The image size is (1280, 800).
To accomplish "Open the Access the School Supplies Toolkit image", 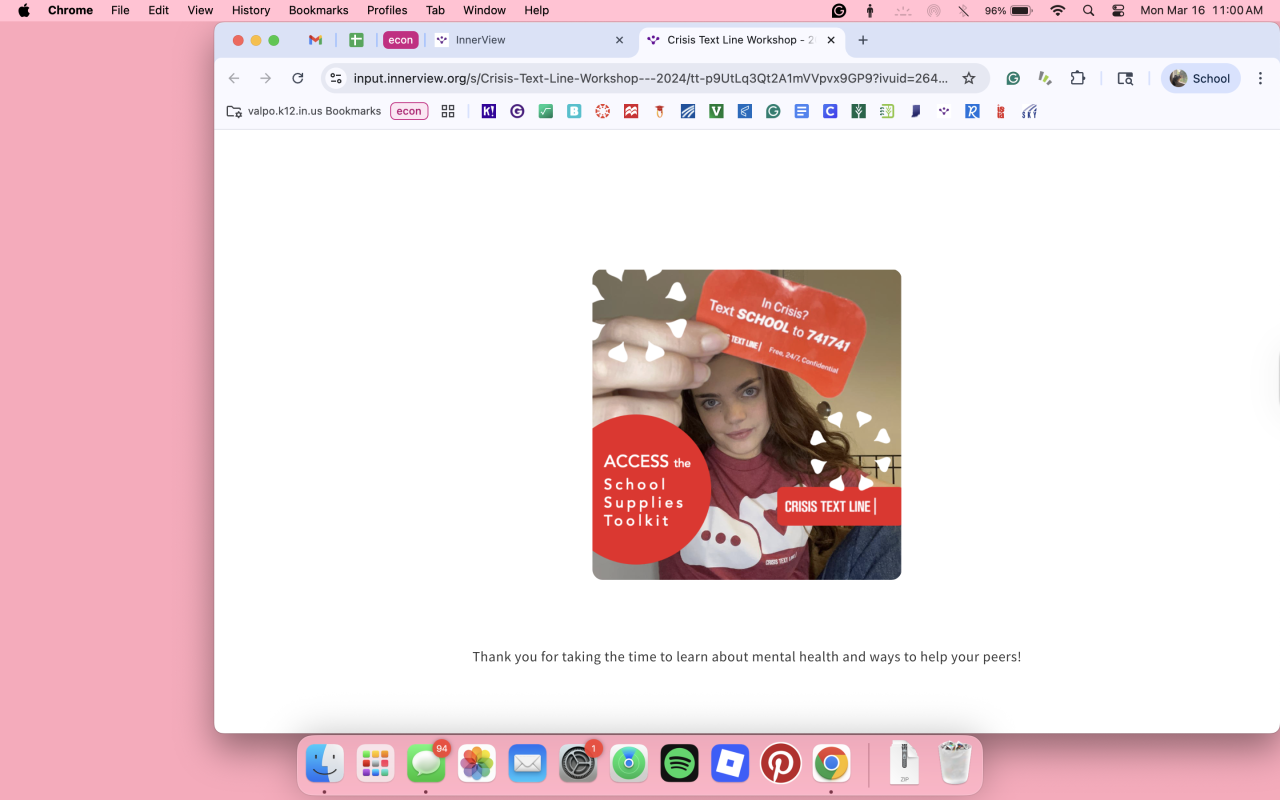I will (747, 425).
